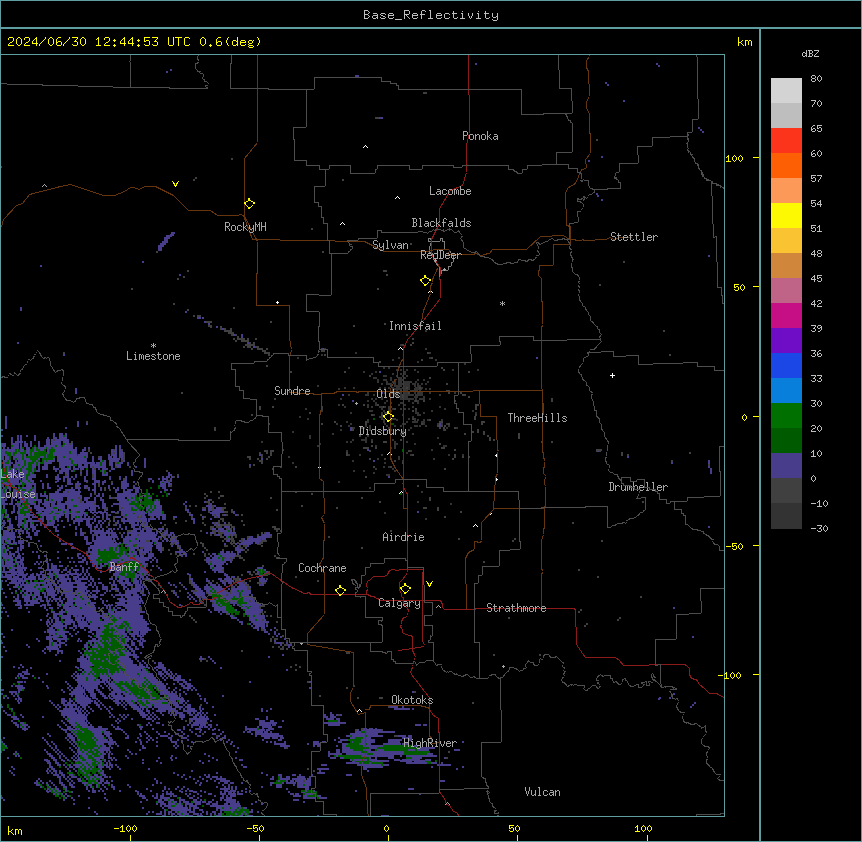Viewport: 862px width, 842px height.
Task: Pick the bright green 30–20 dBZ swatch
Action: [786, 416]
